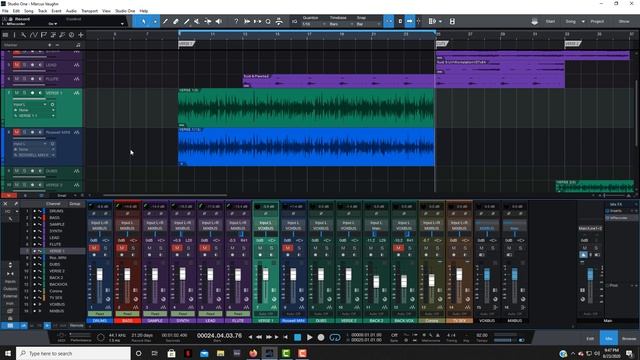Mute the VERSE 1 mixer channel

pyautogui.click(x=260, y=248)
